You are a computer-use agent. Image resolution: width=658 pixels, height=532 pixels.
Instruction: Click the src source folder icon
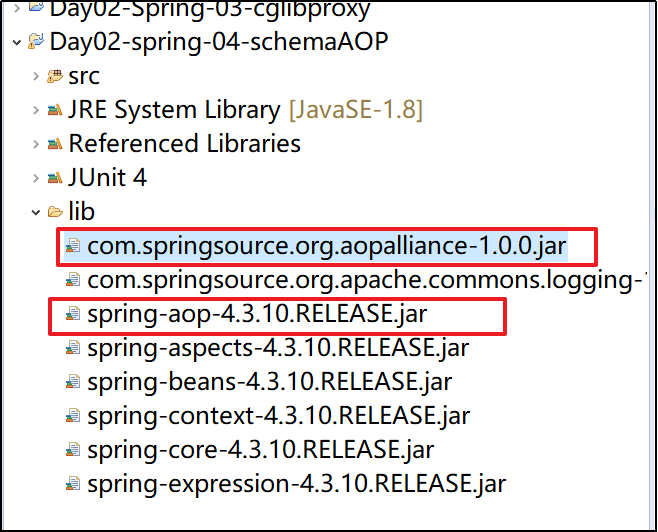click(55, 76)
